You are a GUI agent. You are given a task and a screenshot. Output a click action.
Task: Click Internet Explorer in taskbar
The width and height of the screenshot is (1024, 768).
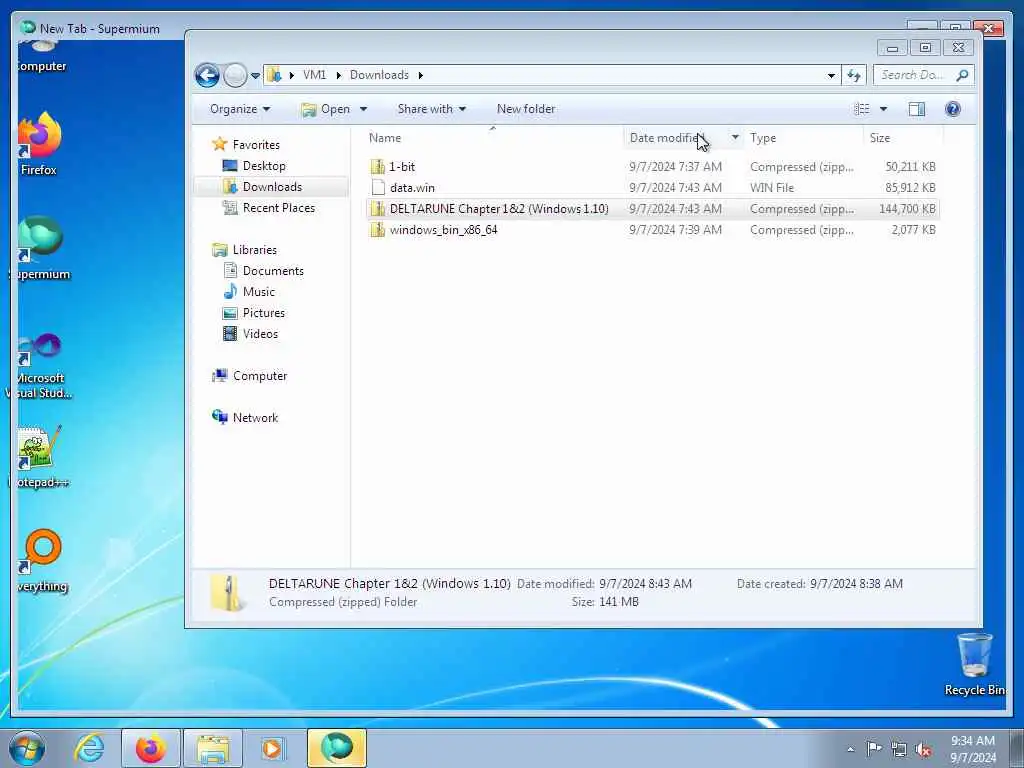(x=89, y=748)
